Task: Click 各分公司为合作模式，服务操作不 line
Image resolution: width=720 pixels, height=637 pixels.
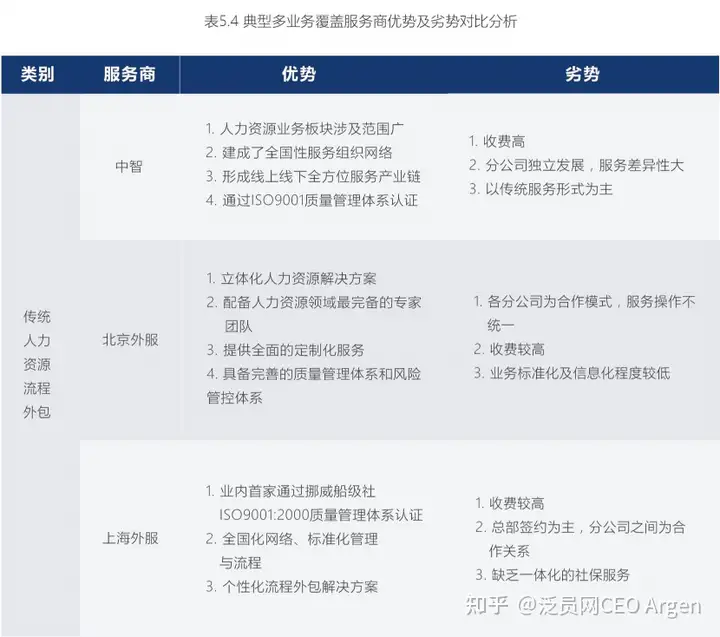Action: click(x=585, y=302)
